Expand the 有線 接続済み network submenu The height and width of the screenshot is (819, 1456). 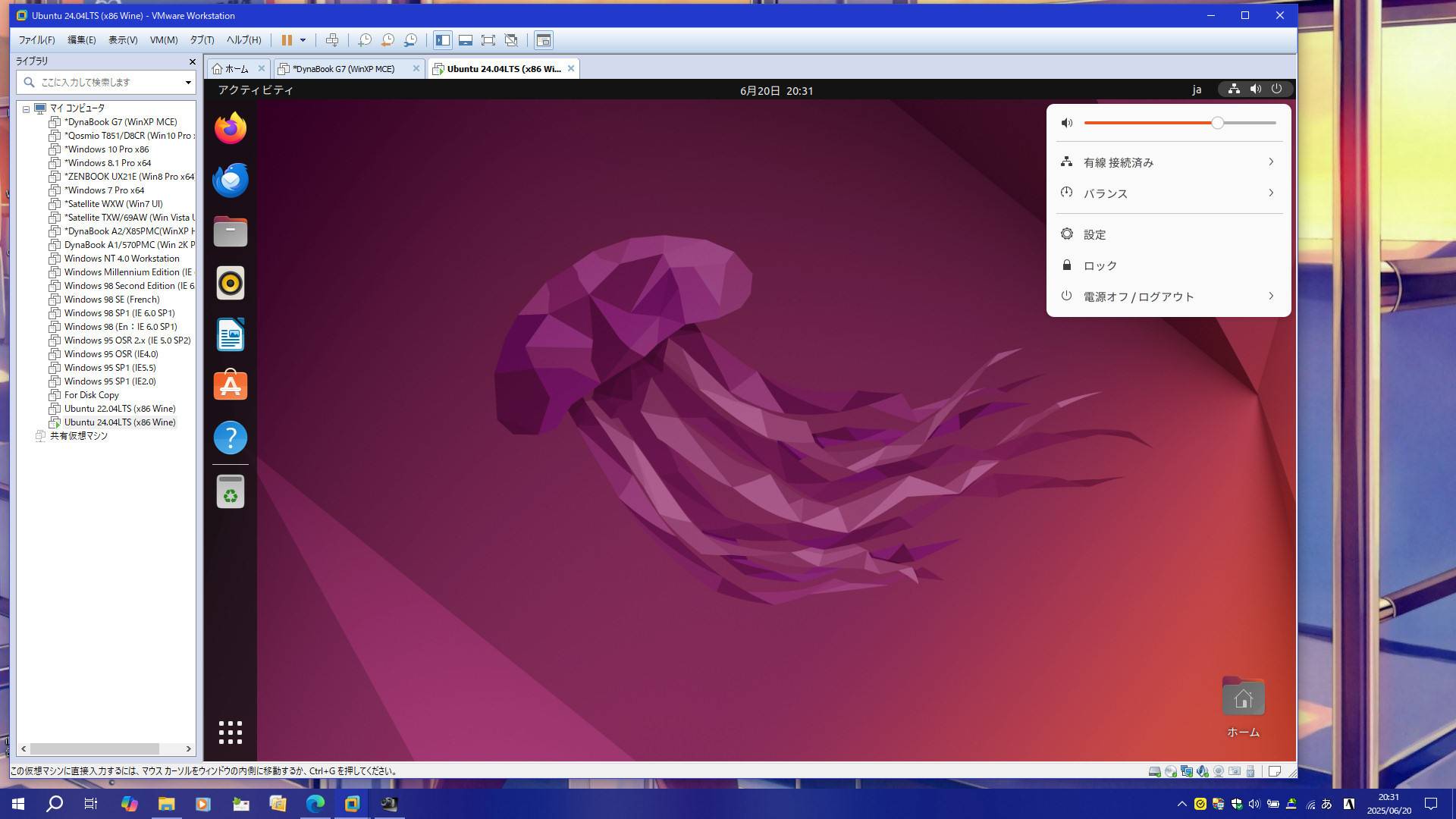1169,162
